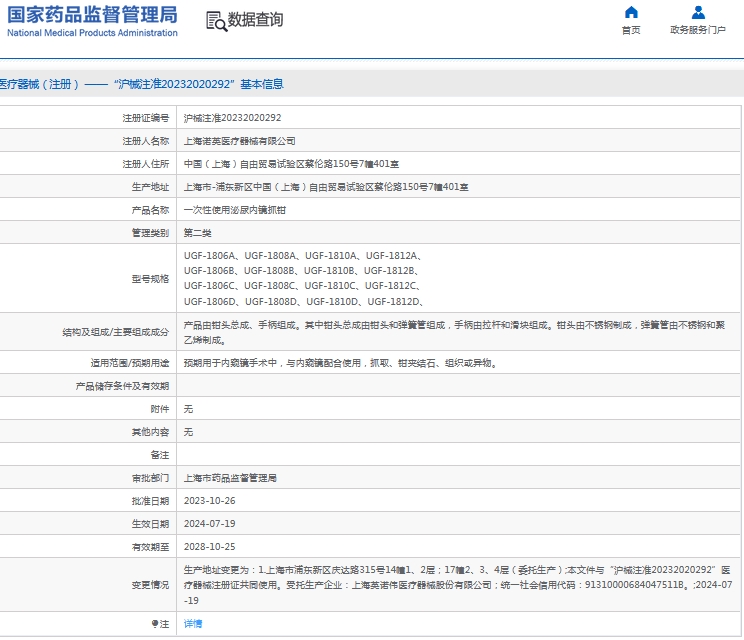Click the 注册证编号 row label
This screenshot has width=744, height=640.
tap(146, 118)
